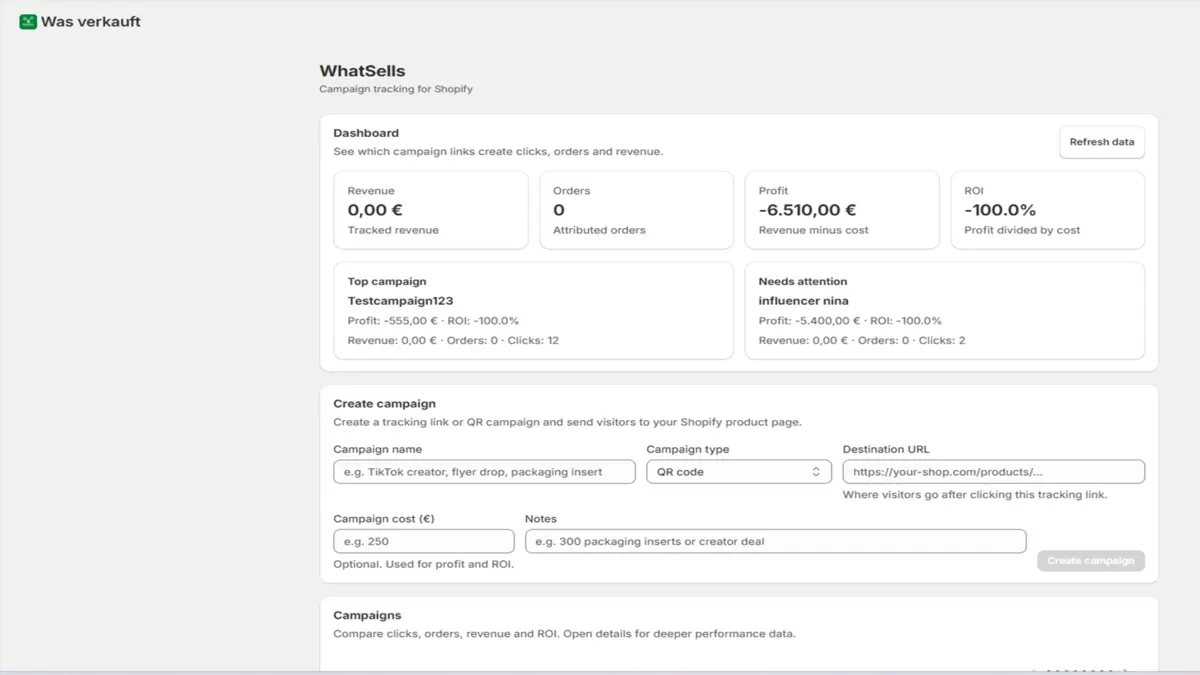Image resolution: width=1200 pixels, height=675 pixels.
Task: Click the Attributed orders caption
Action: coord(599,230)
